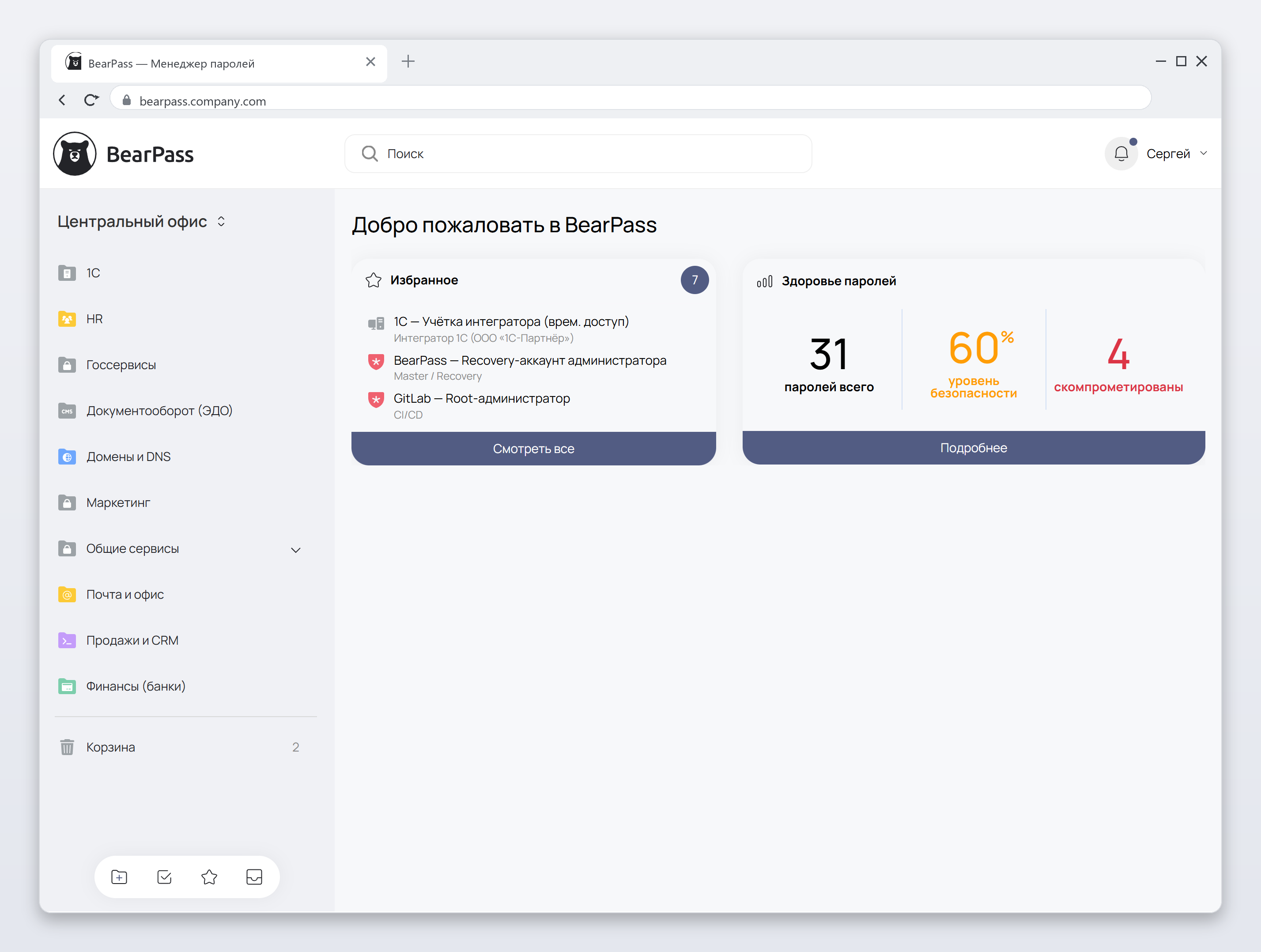Viewport: 1261px width, 952px height.
Task: Select the BearPass browser tab
Action: coord(219,63)
